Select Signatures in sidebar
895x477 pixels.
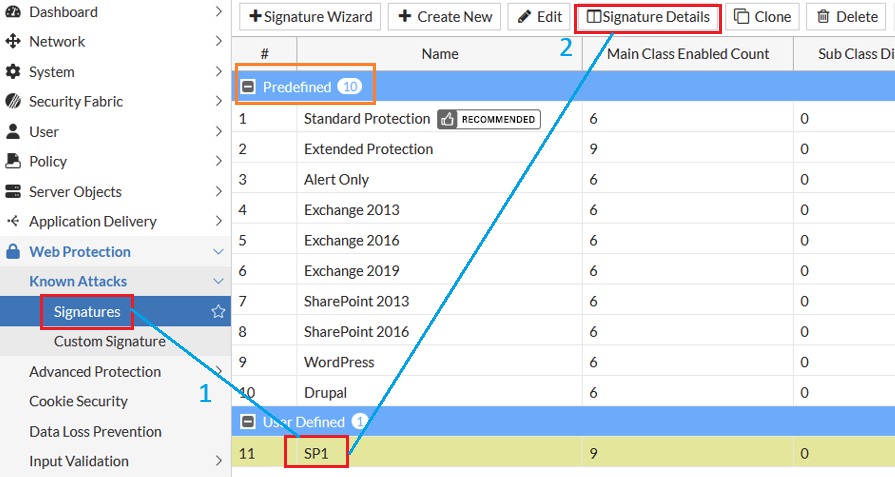click(x=87, y=312)
